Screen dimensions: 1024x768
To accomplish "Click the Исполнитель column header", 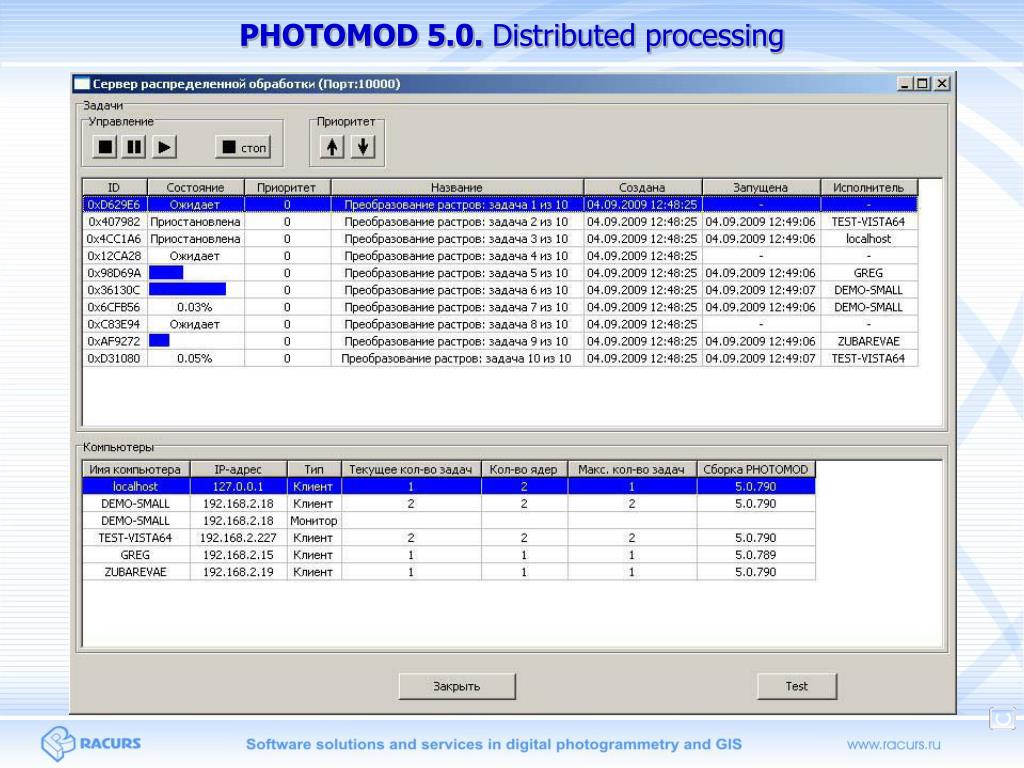I will point(869,187).
